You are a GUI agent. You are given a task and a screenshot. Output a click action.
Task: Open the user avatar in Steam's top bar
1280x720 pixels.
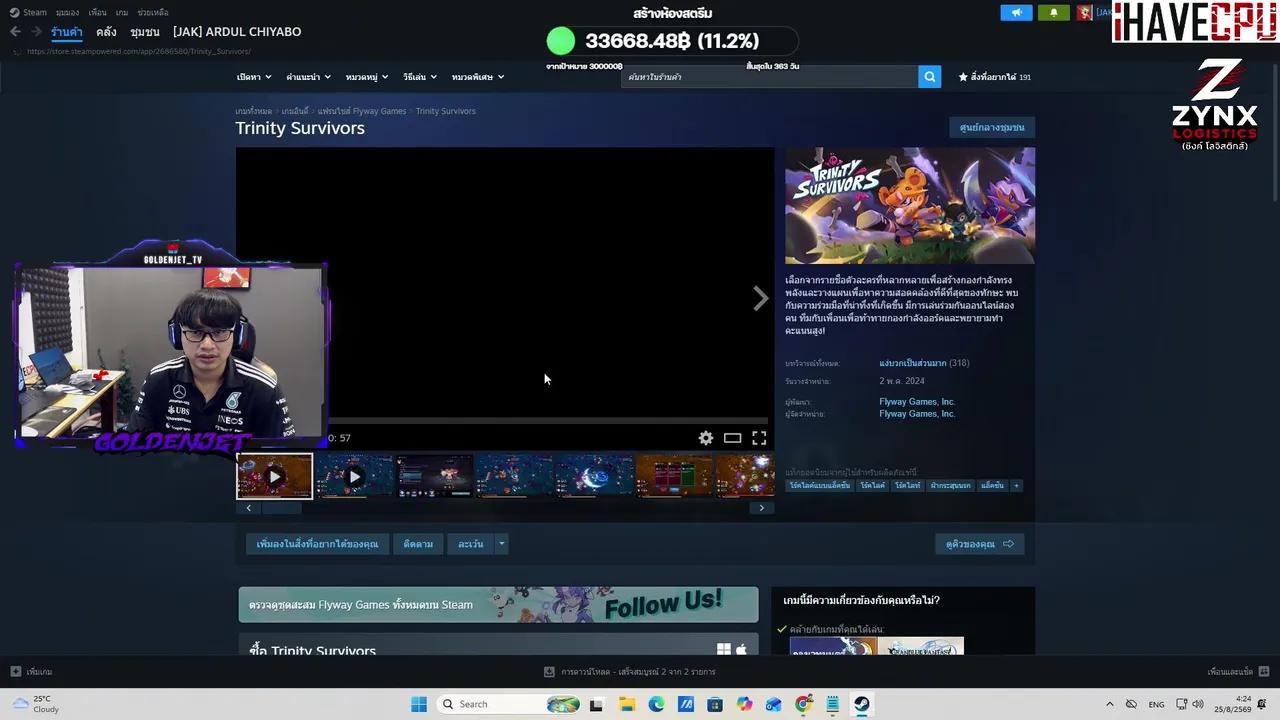point(1084,13)
